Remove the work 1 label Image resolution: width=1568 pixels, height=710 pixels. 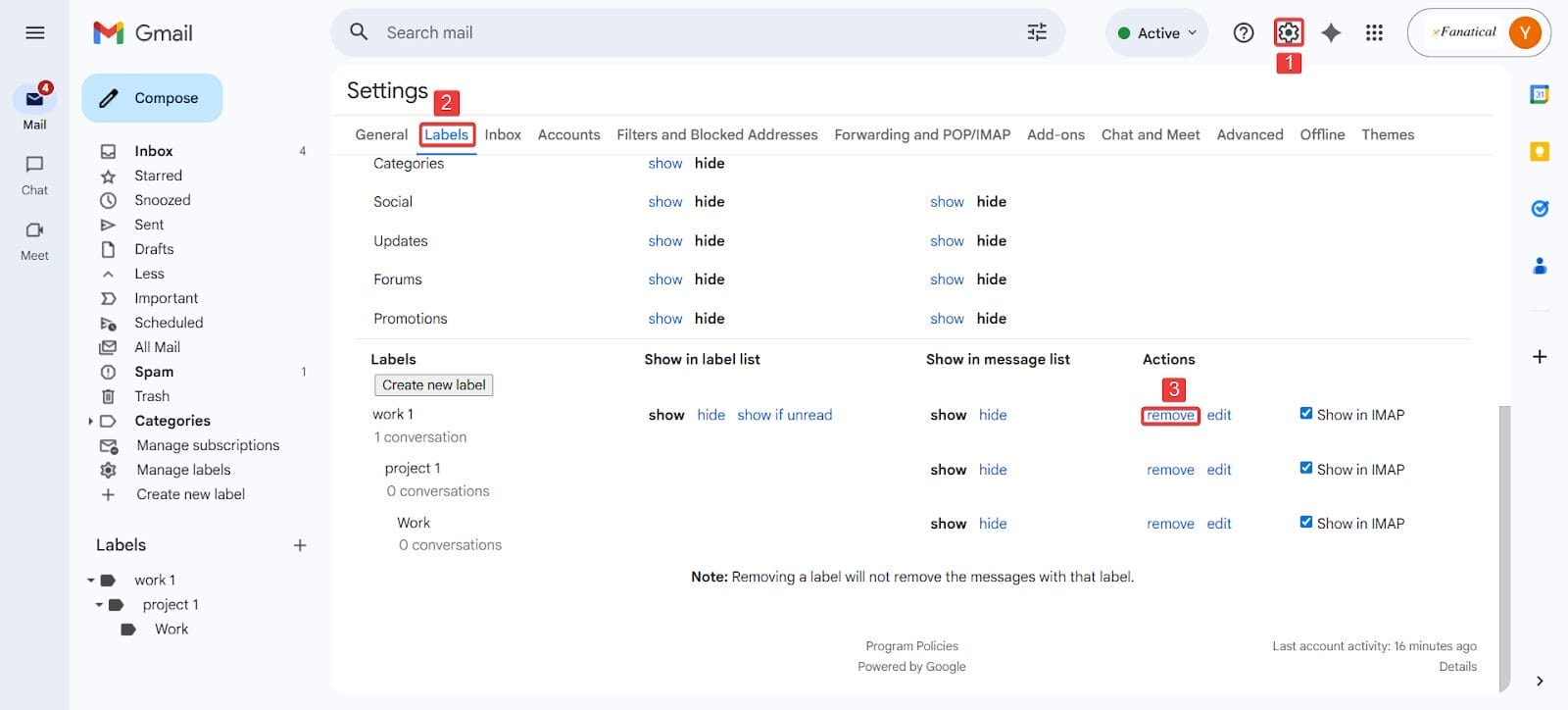(1170, 416)
